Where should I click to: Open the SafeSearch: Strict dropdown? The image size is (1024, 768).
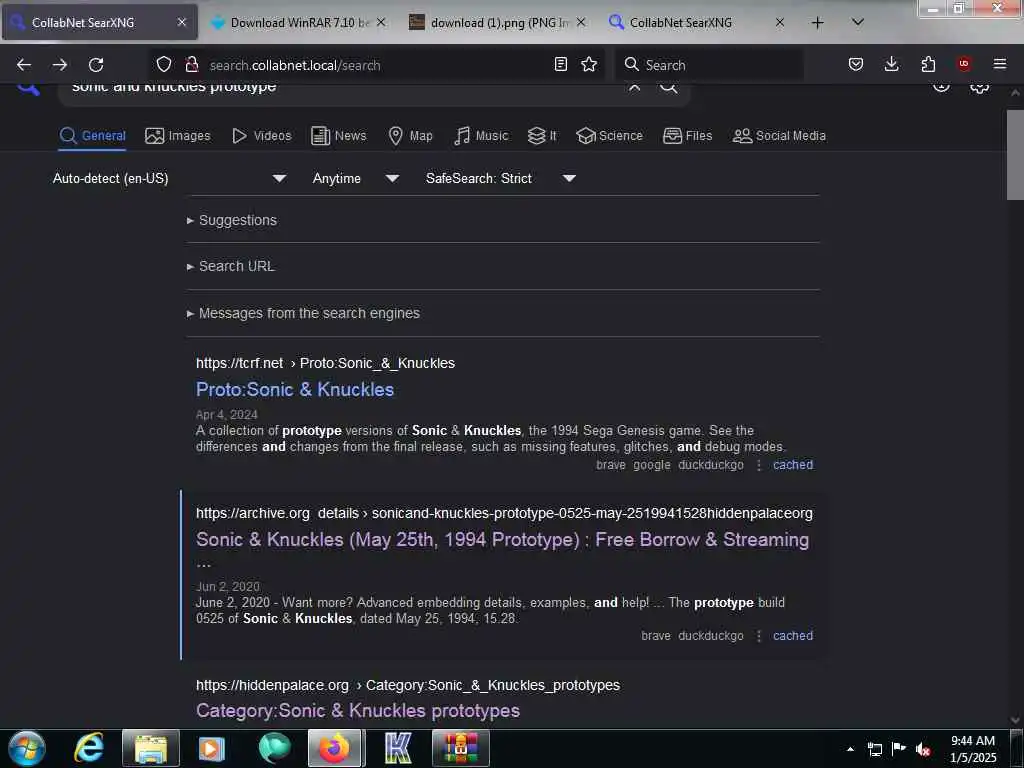coord(501,178)
